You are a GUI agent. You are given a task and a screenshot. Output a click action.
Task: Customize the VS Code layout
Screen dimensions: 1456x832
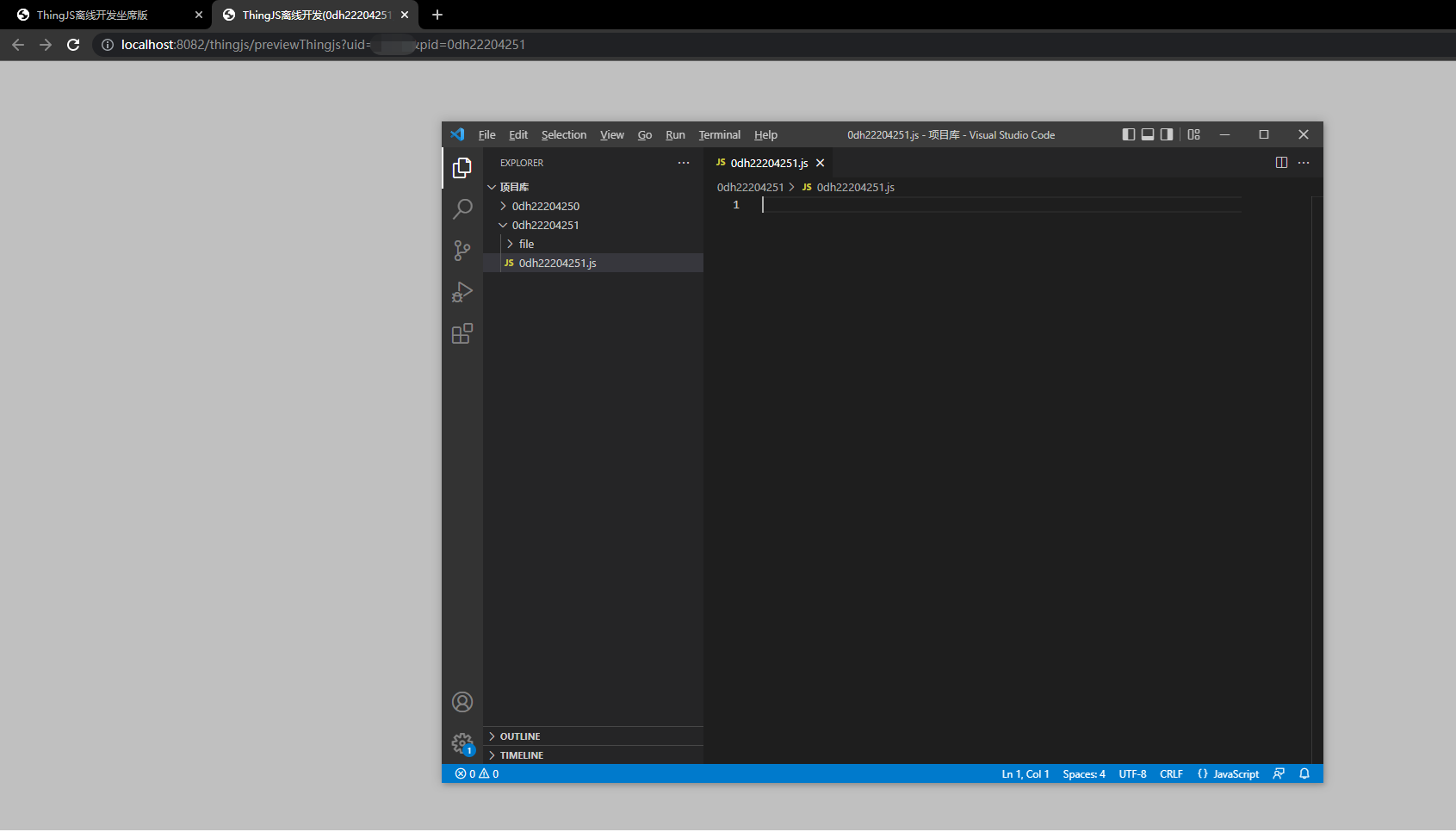[x=1193, y=134]
